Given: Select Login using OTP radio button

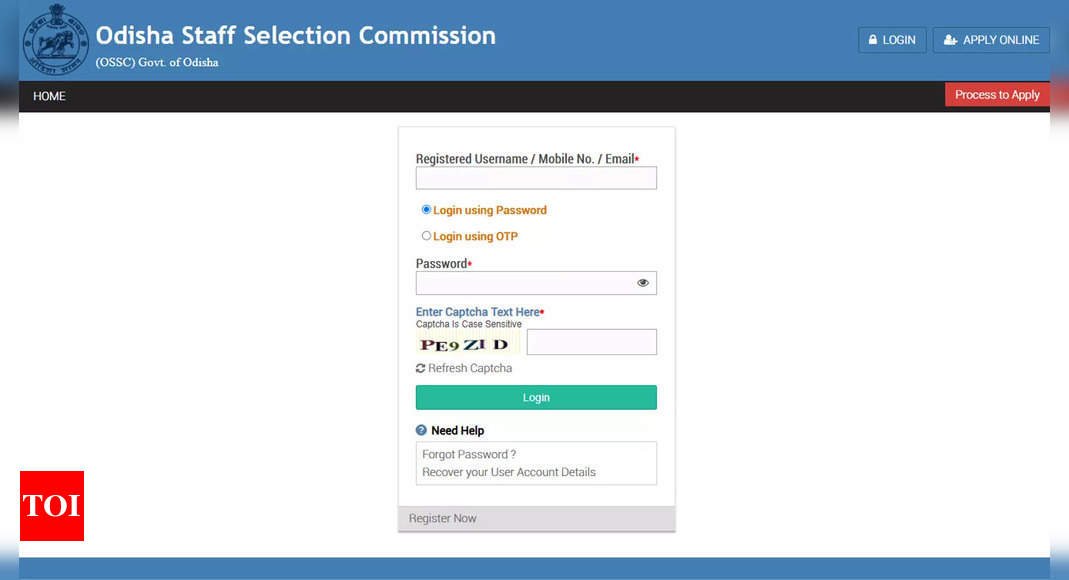Looking at the screenshot, I should click(x=427, y=236).
